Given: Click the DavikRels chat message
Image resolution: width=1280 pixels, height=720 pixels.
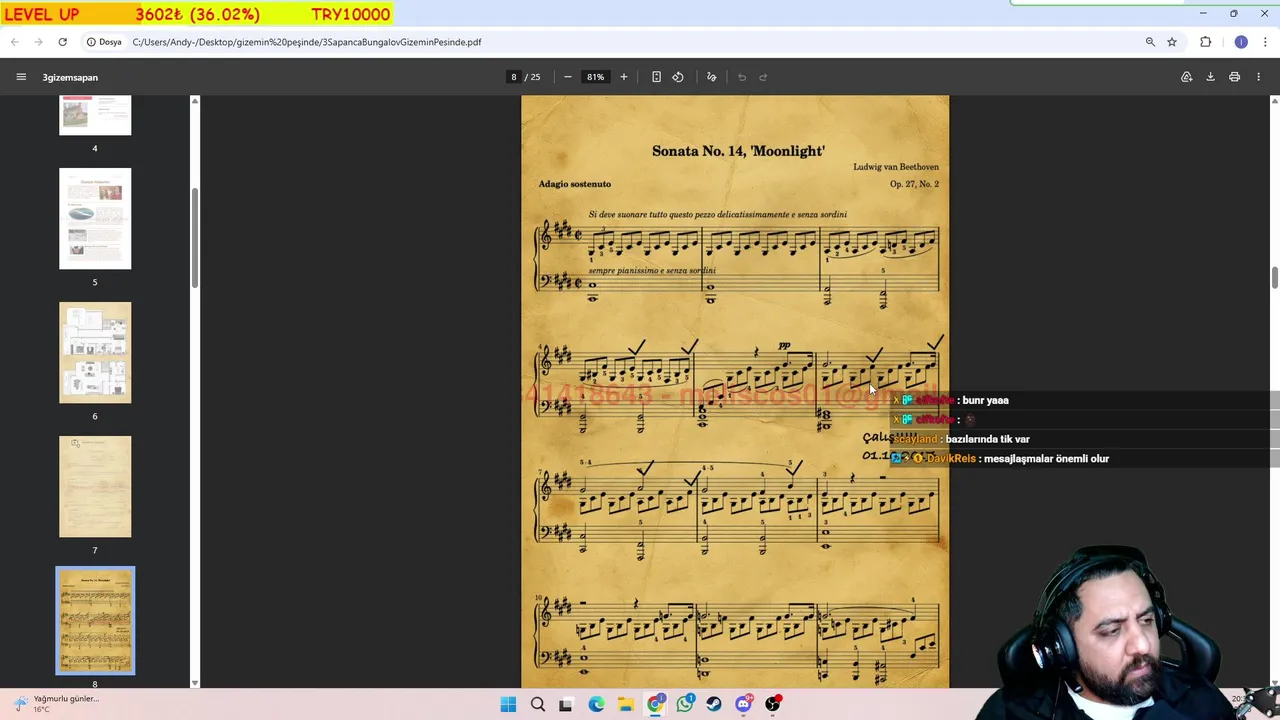Looking at the screenshot, I should (1000, 458).
